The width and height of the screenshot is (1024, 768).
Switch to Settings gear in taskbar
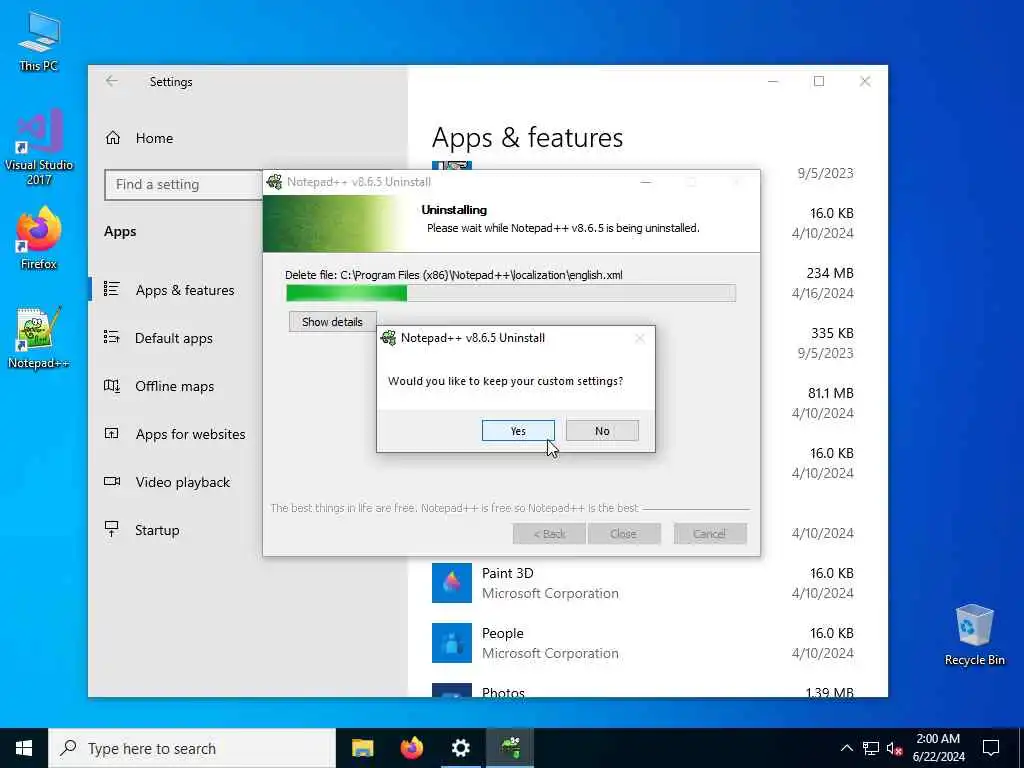click(460, 748)
